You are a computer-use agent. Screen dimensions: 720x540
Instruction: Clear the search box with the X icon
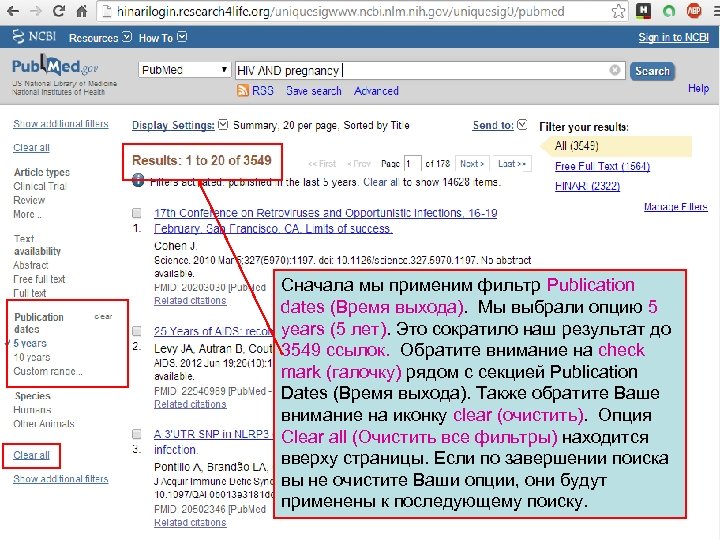tap(615, 70)
